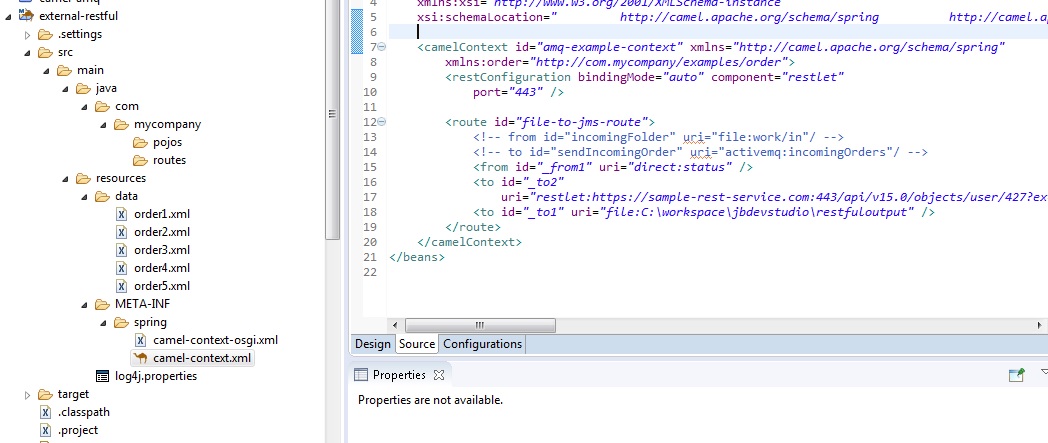Switch to the Configurations editor tab
Image resolution: width=1048 pixels, height=443 pixels.
483,344
